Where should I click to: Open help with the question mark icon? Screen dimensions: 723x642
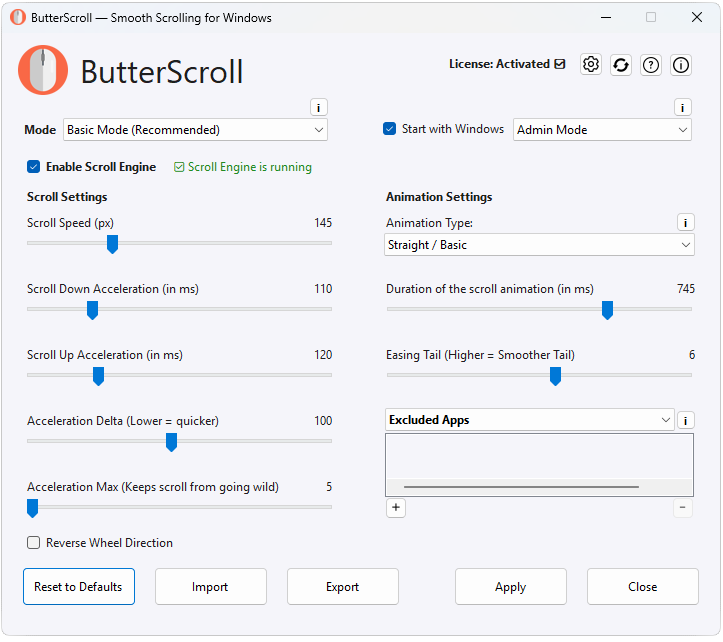tap(651, 65)
